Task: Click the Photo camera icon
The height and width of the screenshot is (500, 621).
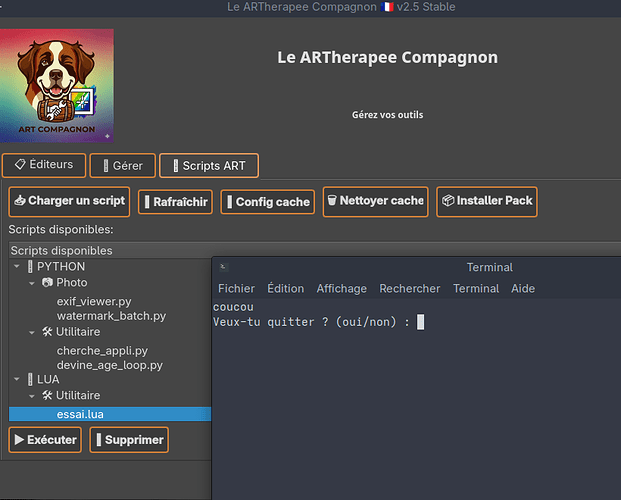Action: pos(48,282)
